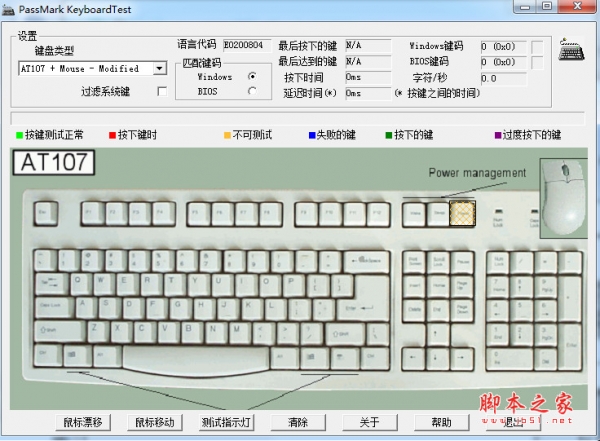Click the 关于 button
This screenshot has width=600, height=441.
click(370, 422)
